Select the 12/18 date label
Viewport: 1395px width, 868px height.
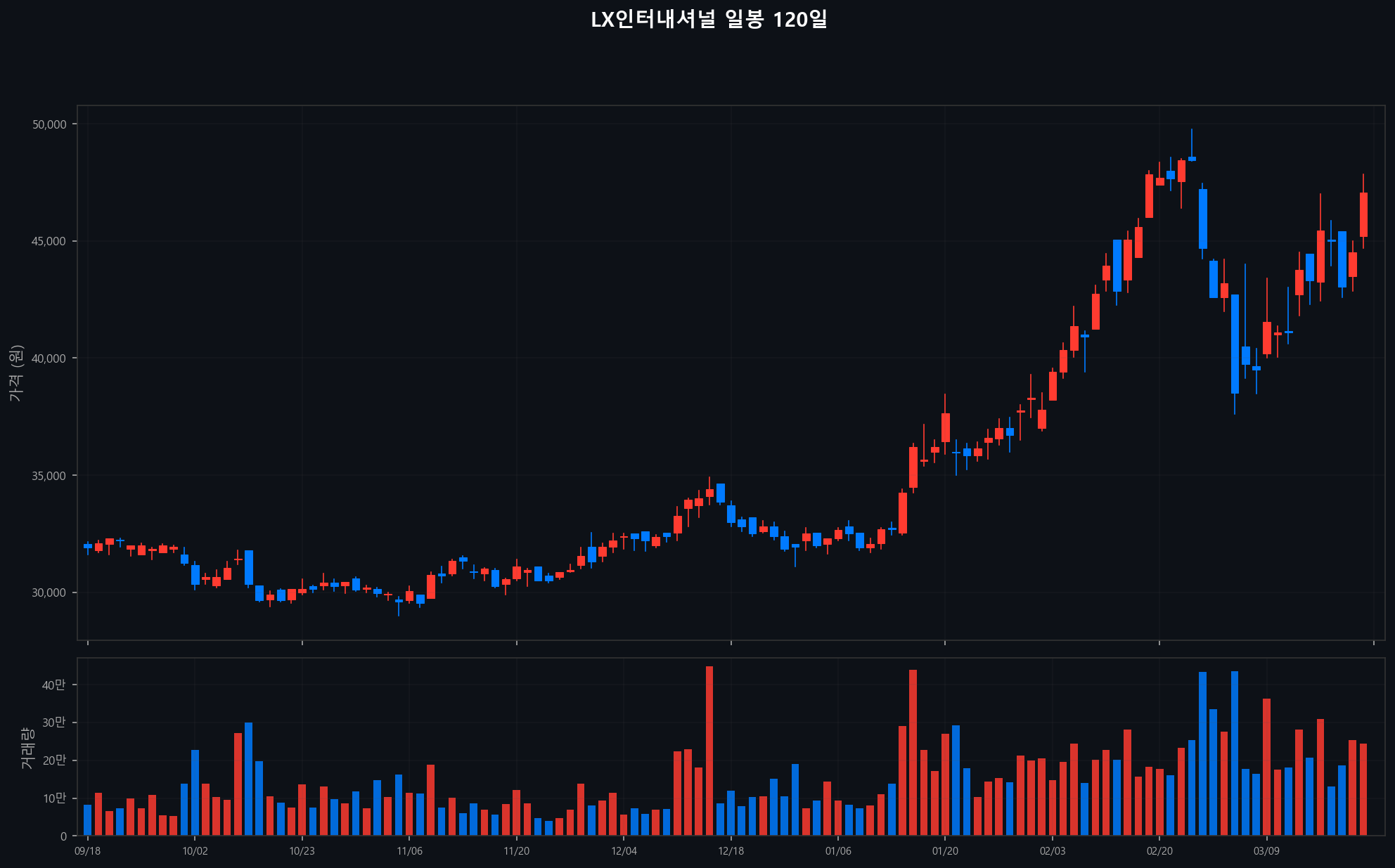pyautogui.click(x=731, y=851)
